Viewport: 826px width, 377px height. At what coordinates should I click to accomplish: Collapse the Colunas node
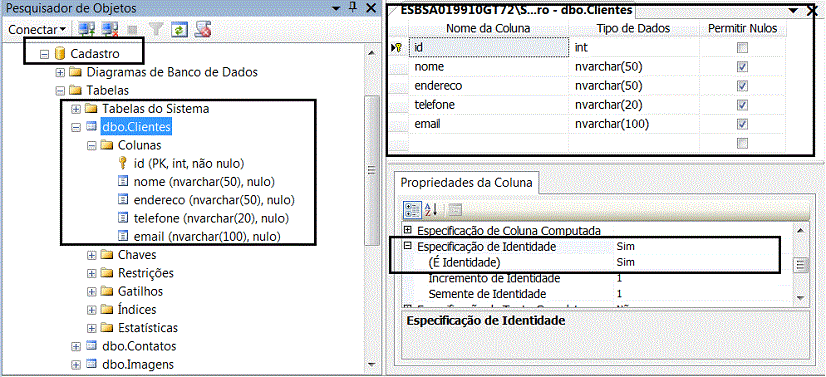pyautogui.click(x=92, y=145)
